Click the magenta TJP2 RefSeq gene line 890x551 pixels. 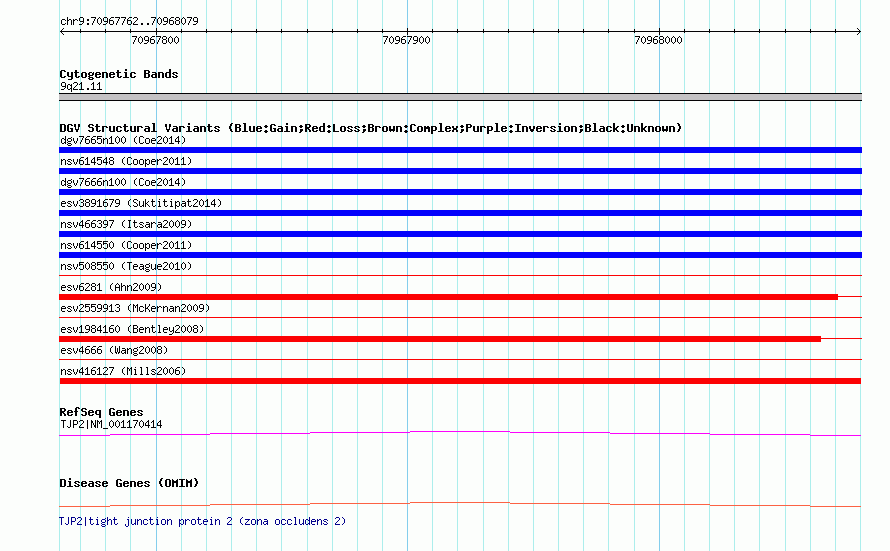(460, 434)
